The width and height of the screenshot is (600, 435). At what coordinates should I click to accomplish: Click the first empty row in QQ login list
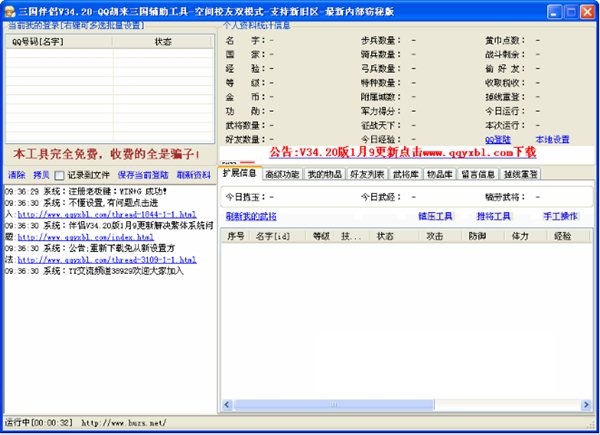click(x=110, y=54)
